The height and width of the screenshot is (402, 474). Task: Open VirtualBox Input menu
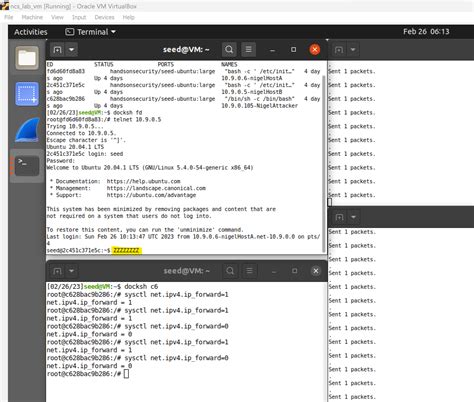(79, 17)
